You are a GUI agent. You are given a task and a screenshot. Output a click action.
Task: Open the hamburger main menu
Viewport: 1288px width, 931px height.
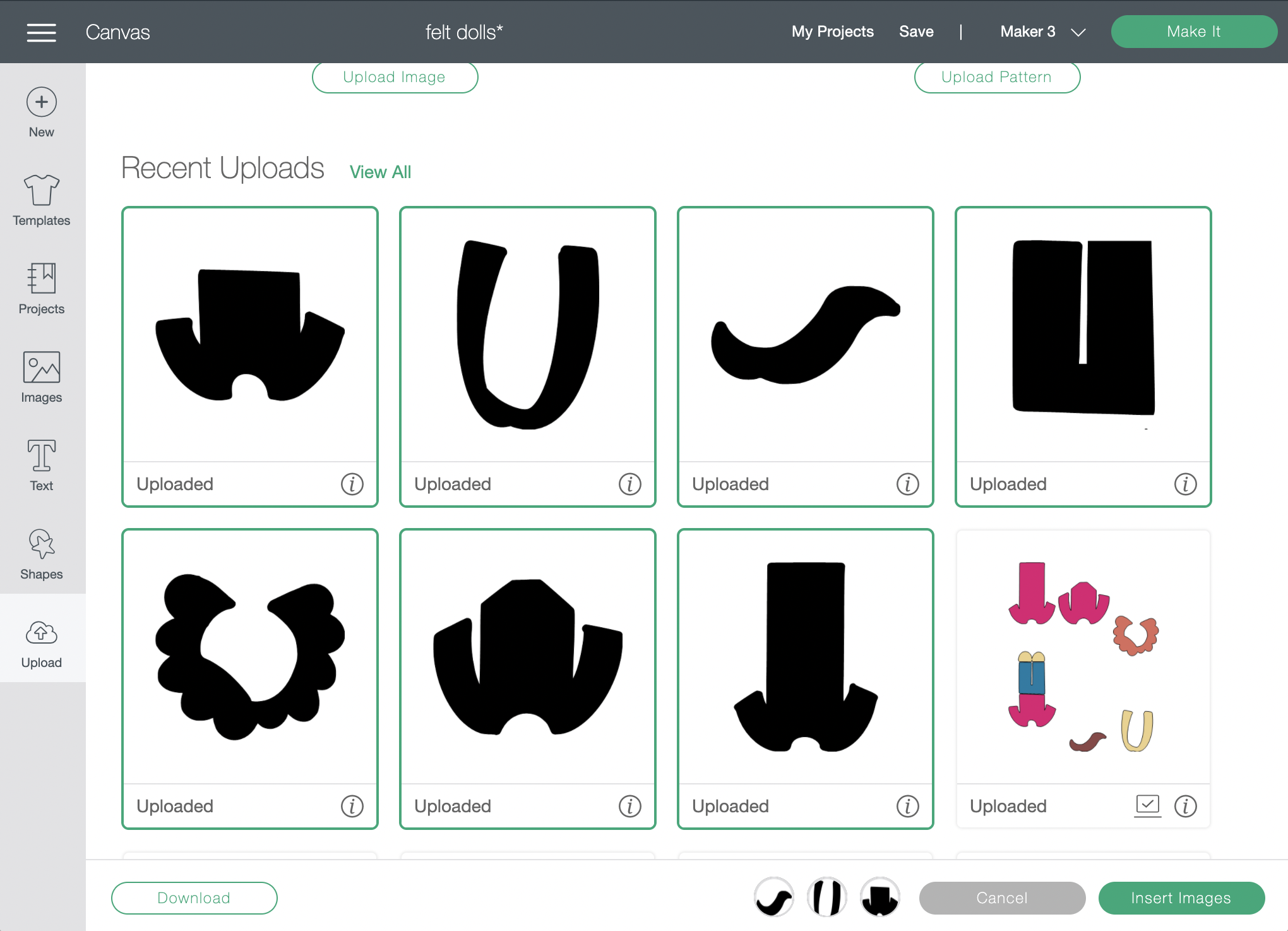(x=42, y=32)
